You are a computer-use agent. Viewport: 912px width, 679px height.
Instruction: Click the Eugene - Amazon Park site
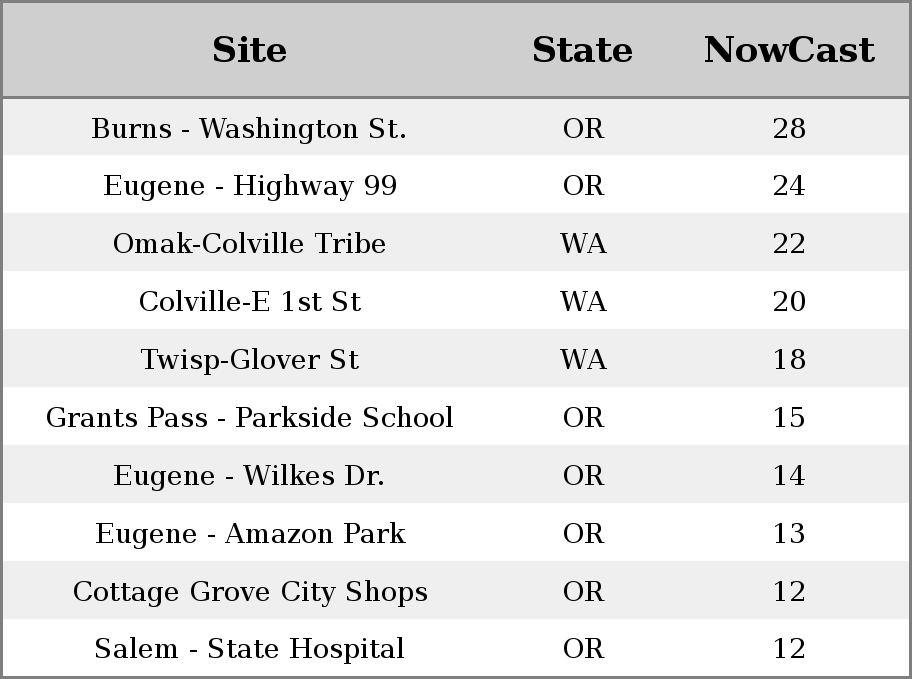click(x=250, y=534)
